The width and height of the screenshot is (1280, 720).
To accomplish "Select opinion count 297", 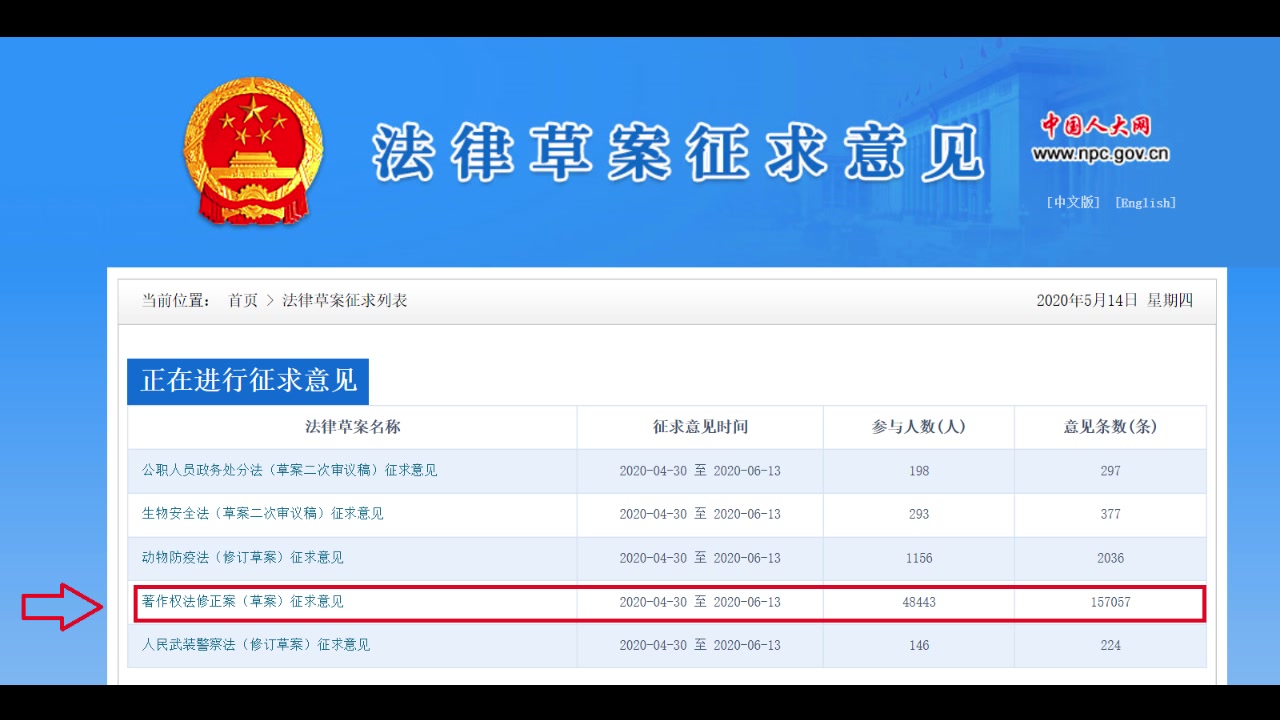I will tap(1110, 470).
